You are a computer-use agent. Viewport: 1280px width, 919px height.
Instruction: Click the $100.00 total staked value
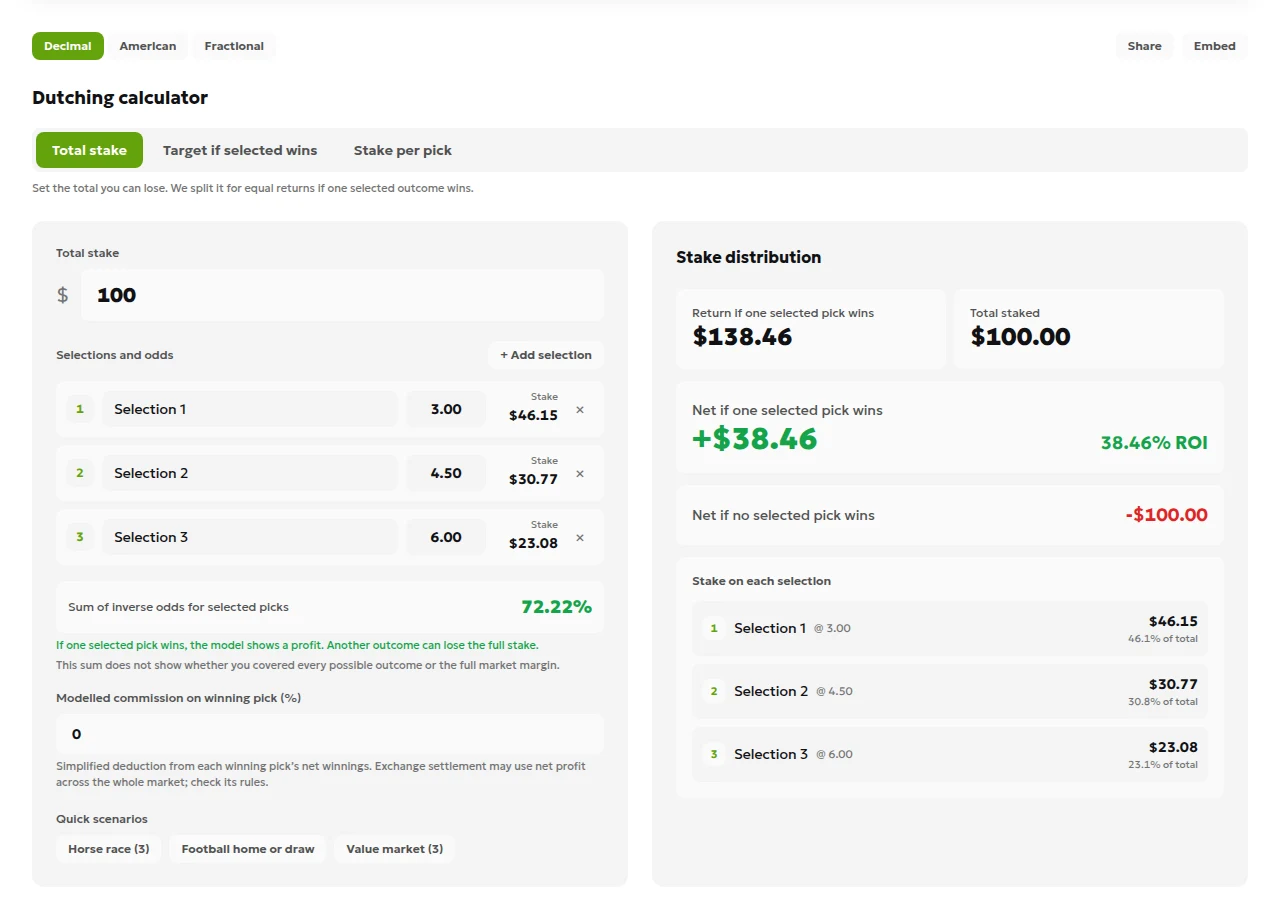click(1020, 337)
